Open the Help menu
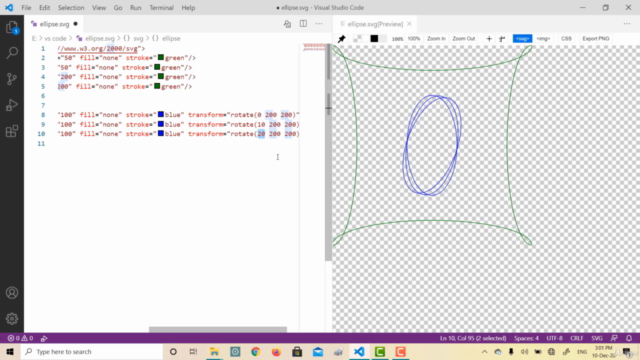640x360 pixels. pyautogui.click(x=188, y=7)
